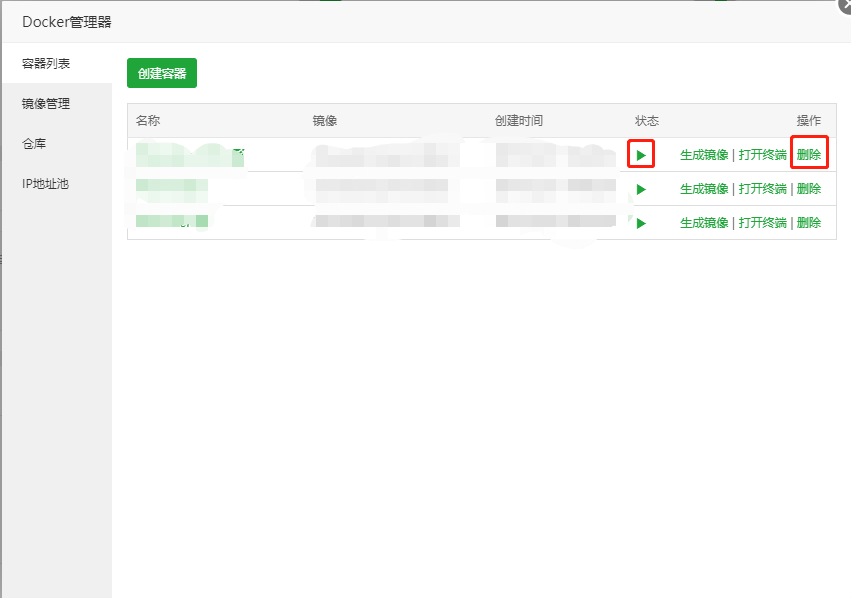Close the Docker管理器 dialog
The image size is (851, 598).
tap(845, 4)
